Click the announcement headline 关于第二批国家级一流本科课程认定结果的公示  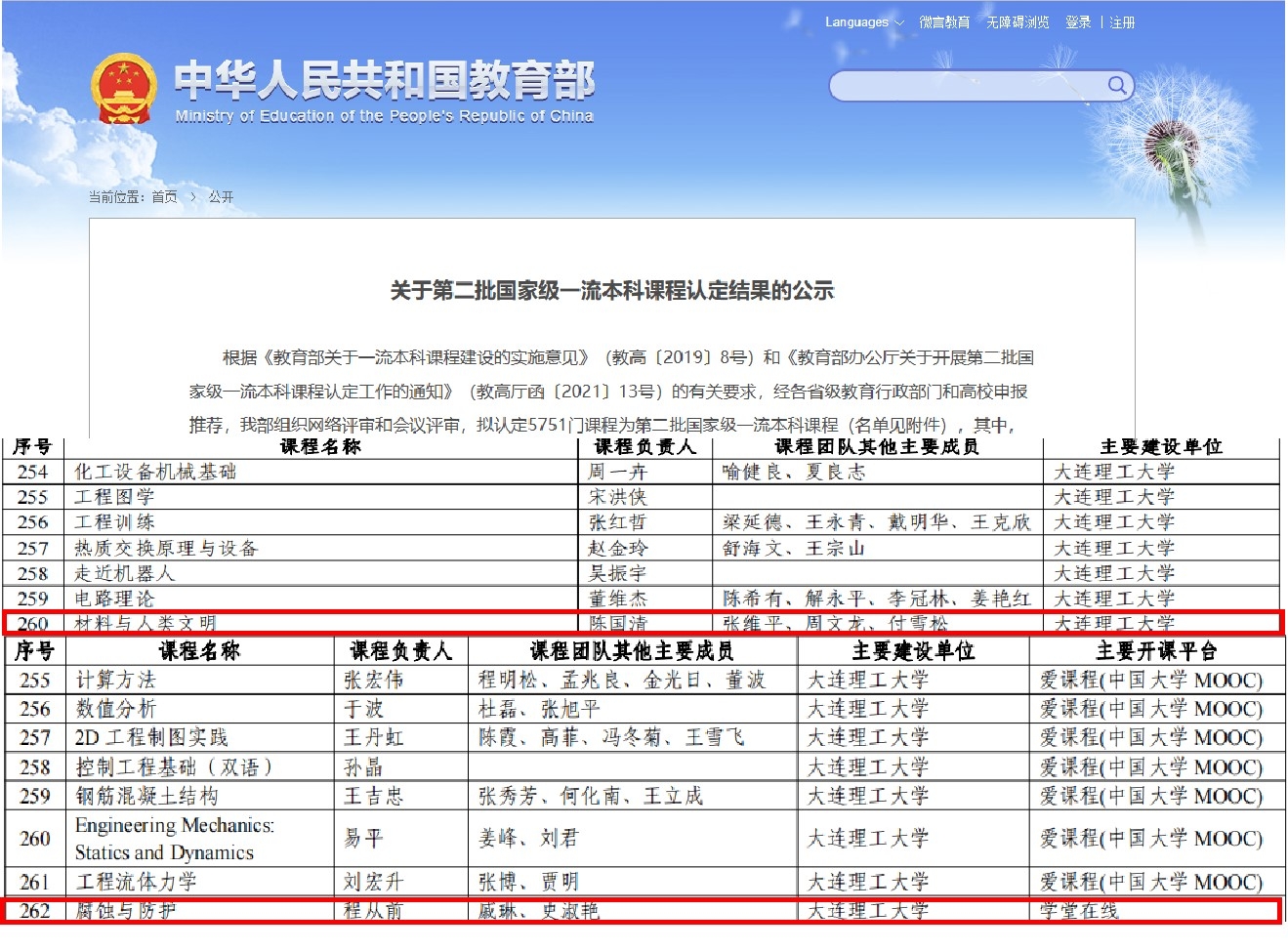[x=611, y=290]
